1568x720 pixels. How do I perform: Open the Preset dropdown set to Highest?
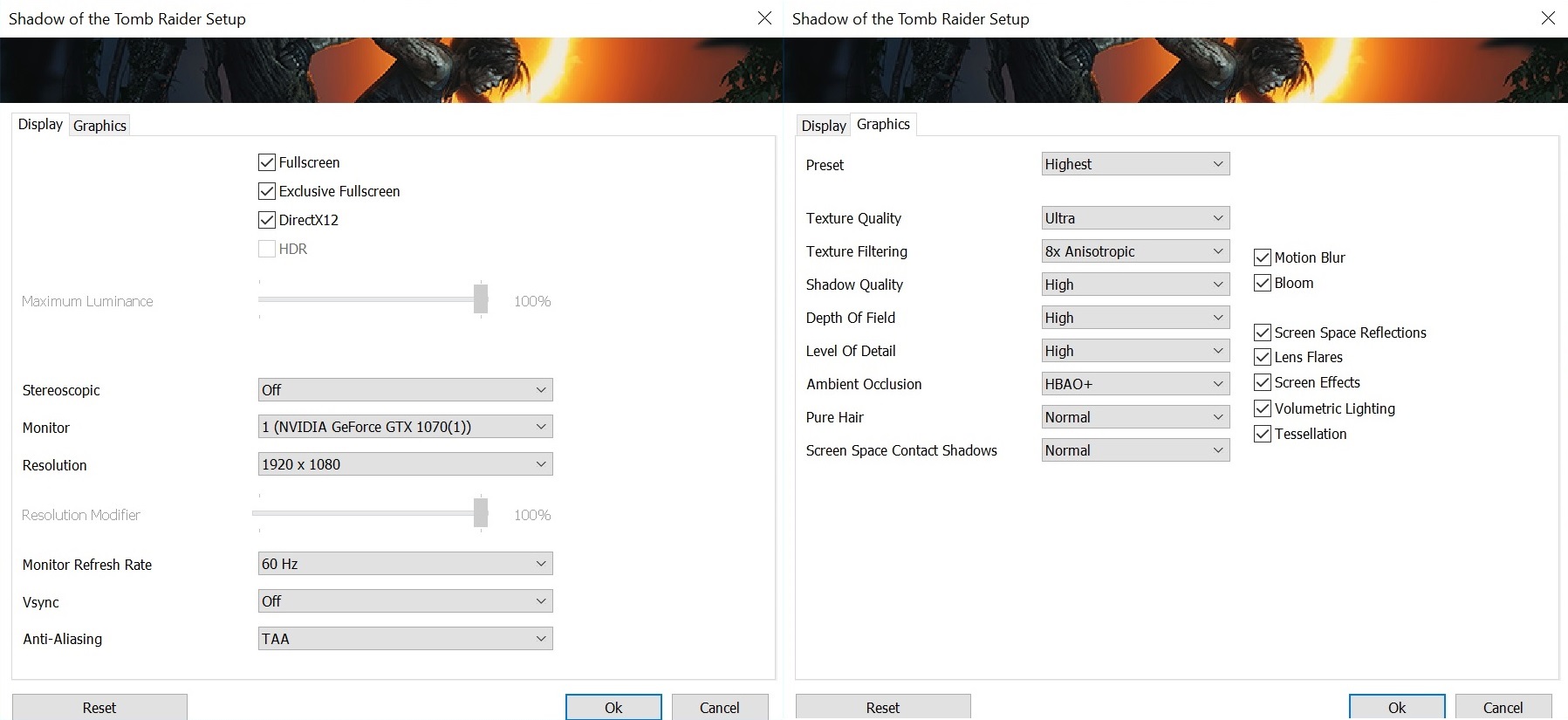click(1135, 164)
